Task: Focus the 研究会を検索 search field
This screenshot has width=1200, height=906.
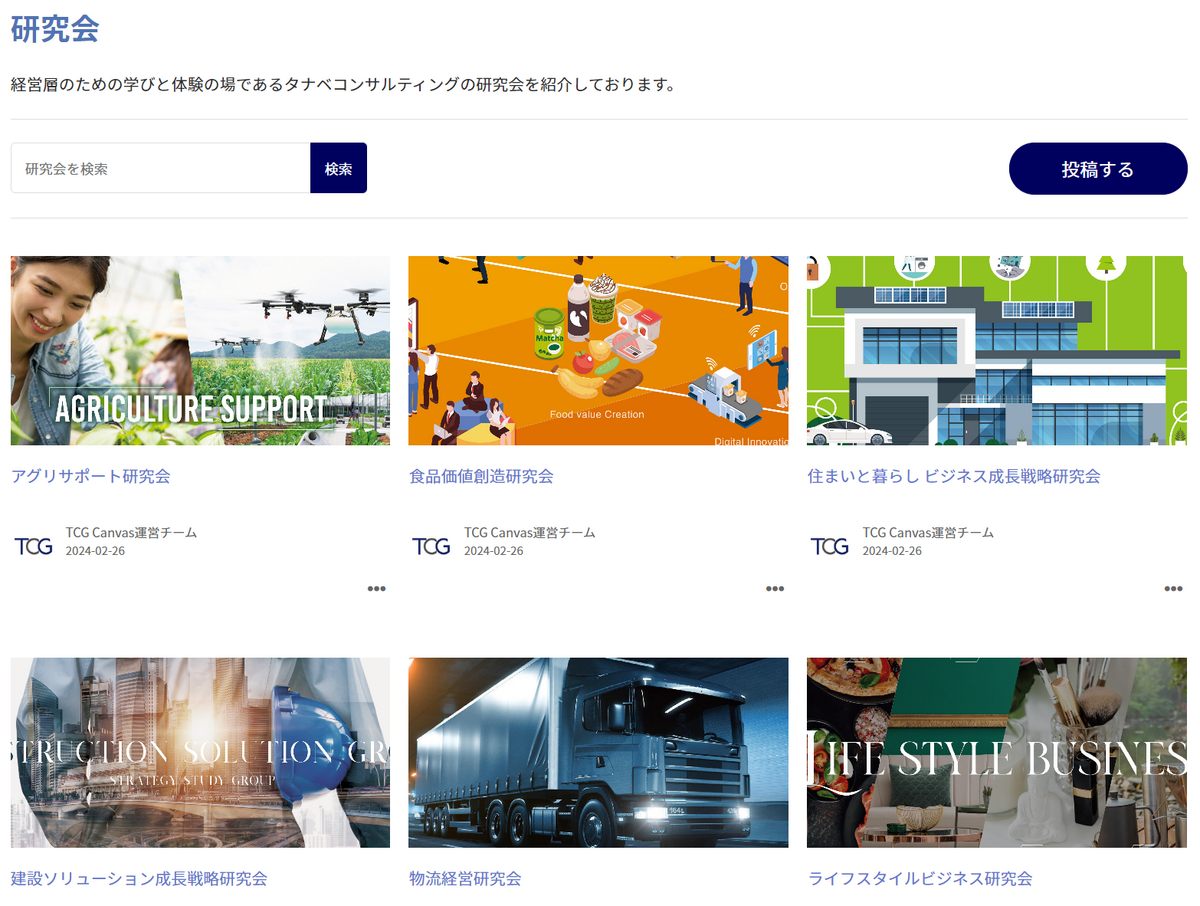Action: point(161,169)
